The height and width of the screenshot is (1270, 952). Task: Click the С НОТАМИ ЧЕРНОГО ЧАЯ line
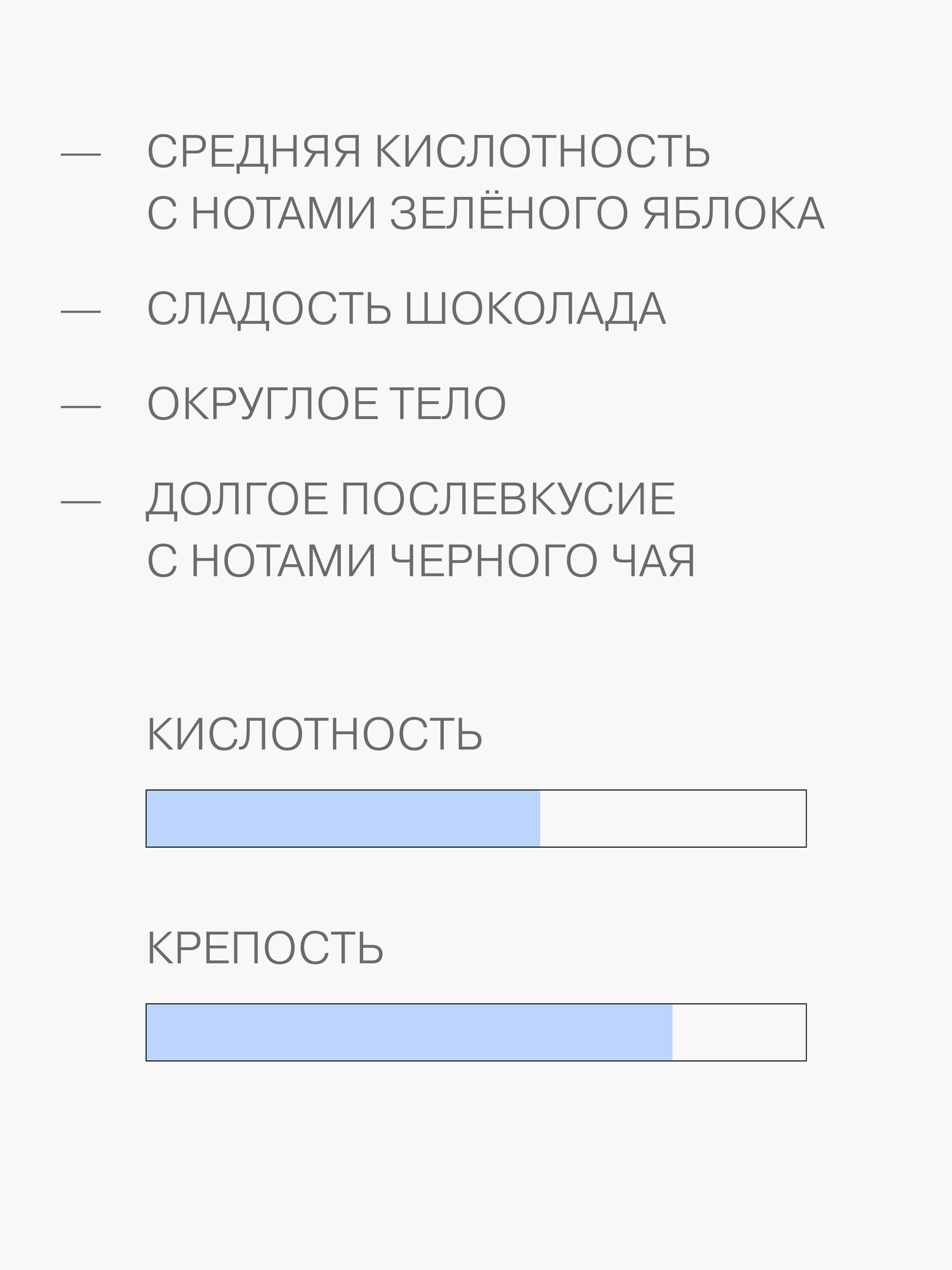(x=421, y=561)
